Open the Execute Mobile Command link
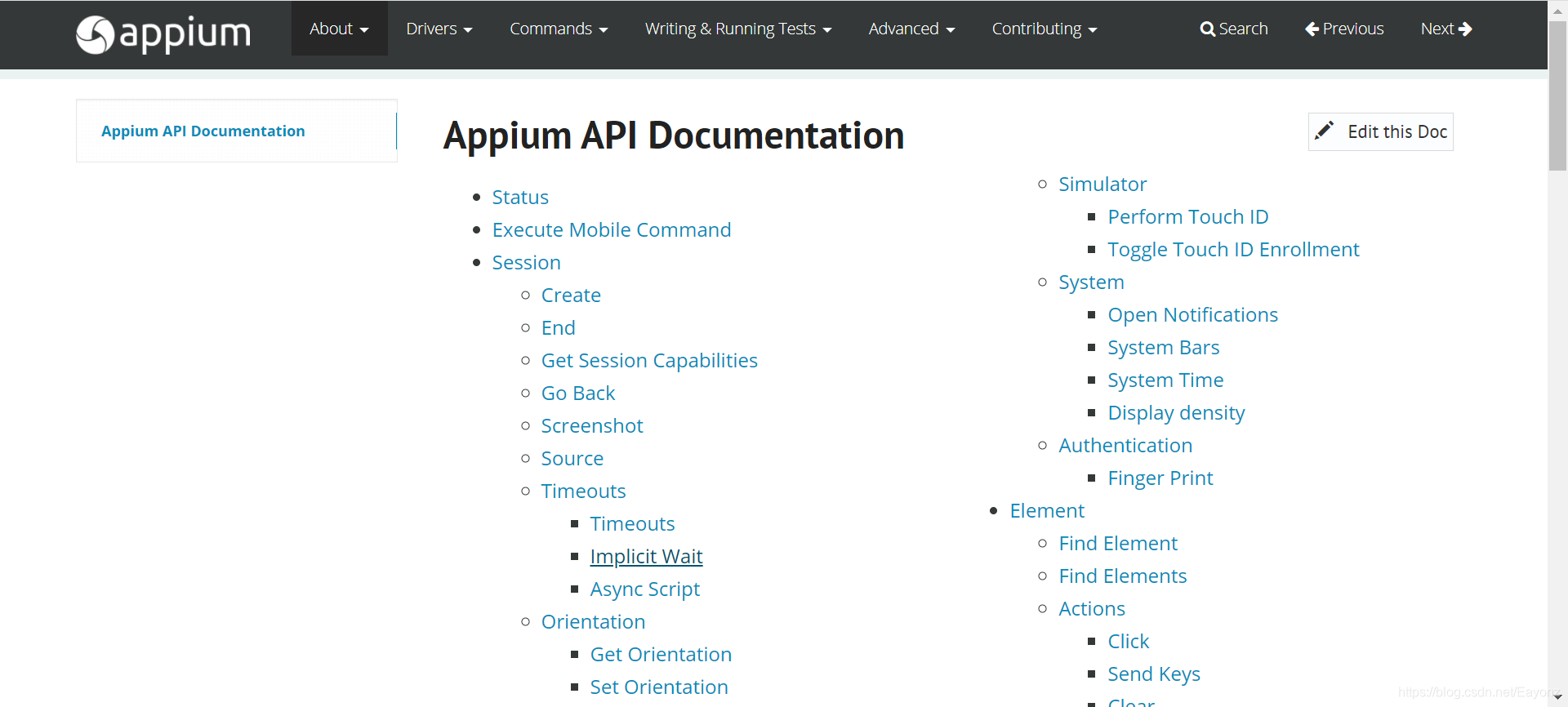This screenshot has height=707, width=1568. pos(612,230)
